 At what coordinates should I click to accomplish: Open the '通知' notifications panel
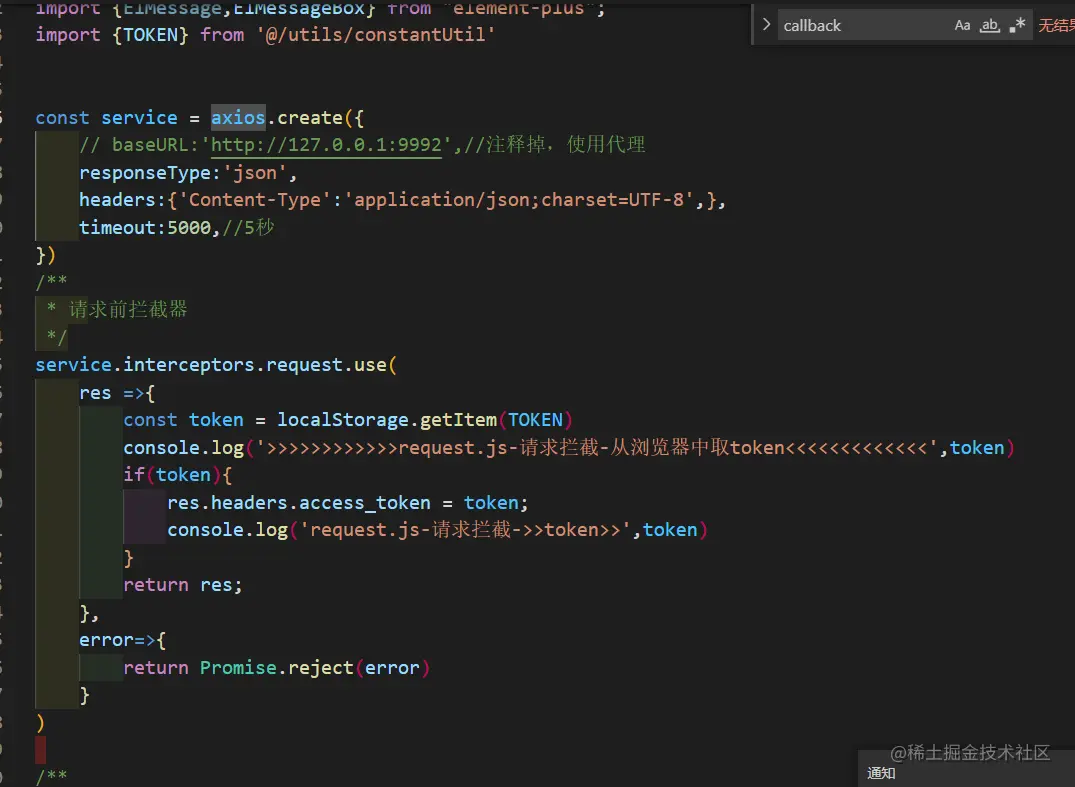(881, 773)
